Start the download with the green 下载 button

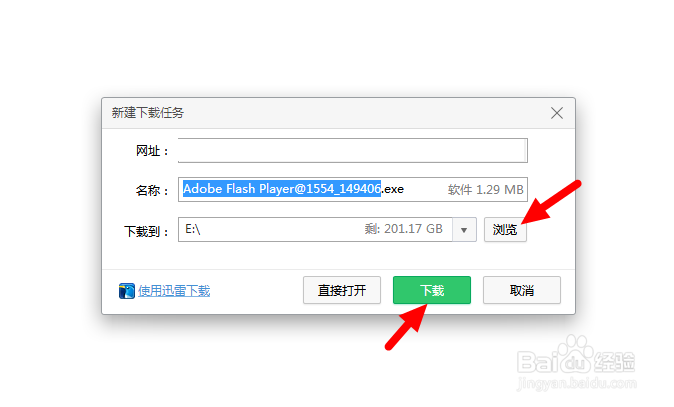(x=432, y=290)
